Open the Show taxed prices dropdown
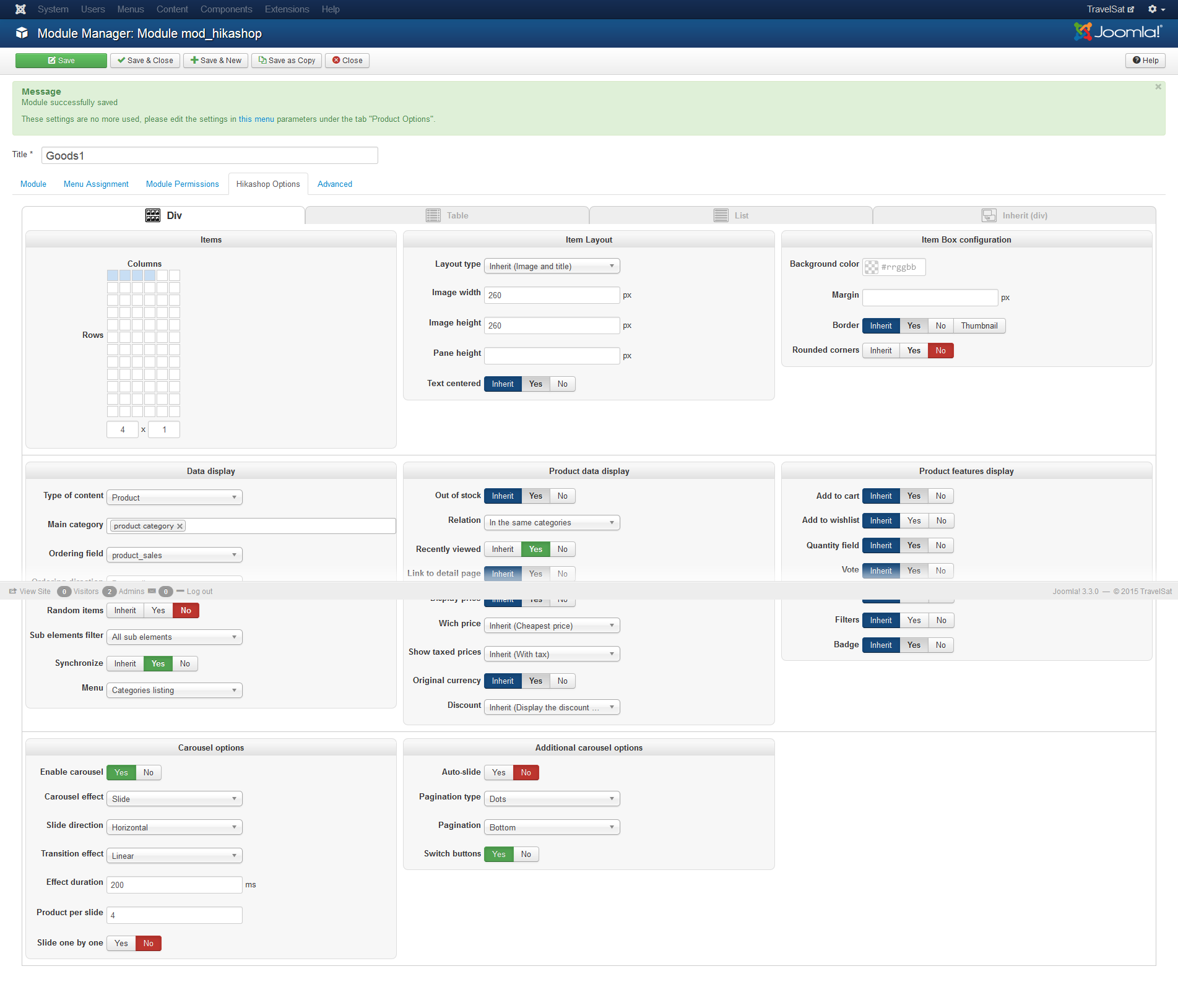 click(552, 654)
